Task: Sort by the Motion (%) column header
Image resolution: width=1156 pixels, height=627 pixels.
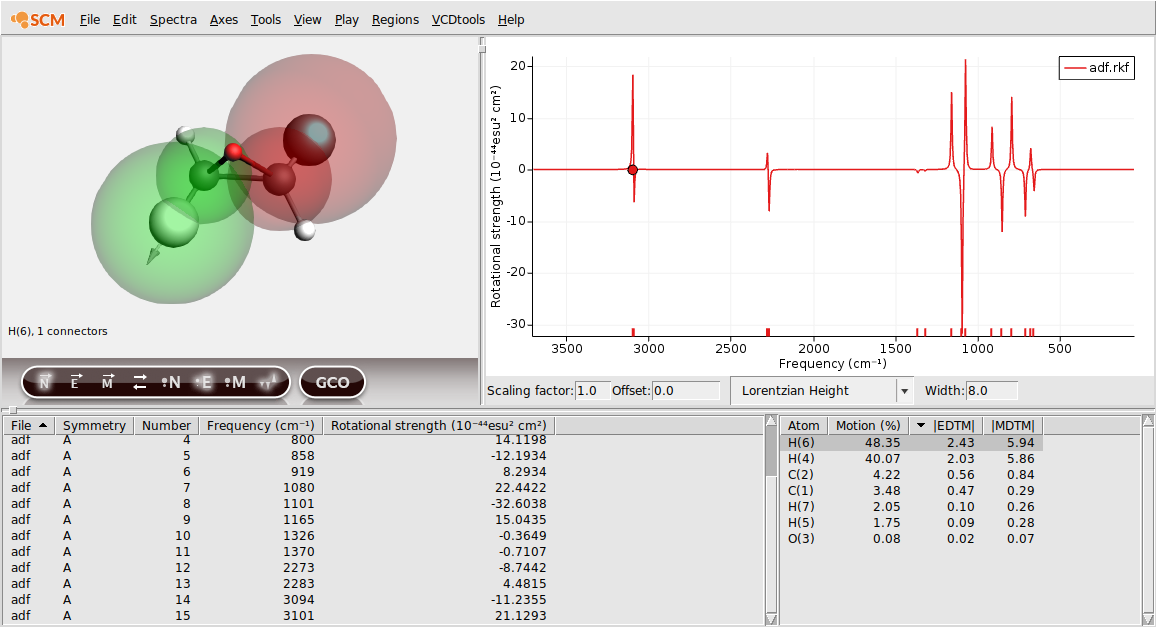Action: pyautogui.click(x=868, y=426)
